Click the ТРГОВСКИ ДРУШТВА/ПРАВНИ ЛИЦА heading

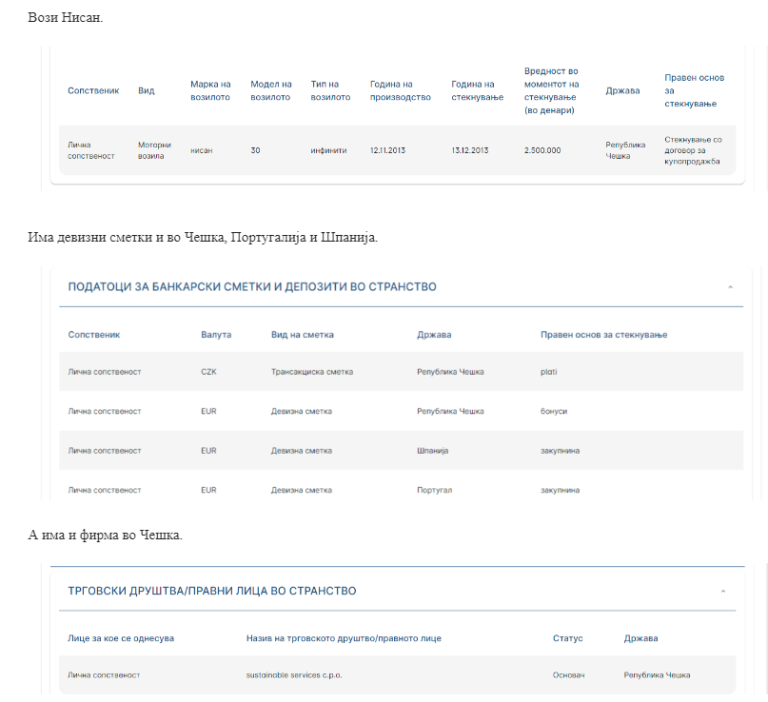(x=212, y=591)
